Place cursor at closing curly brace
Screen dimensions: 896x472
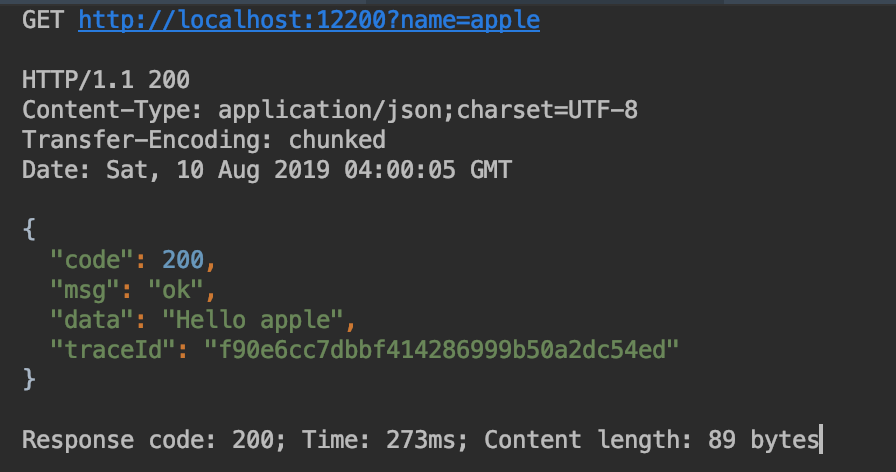29,380
